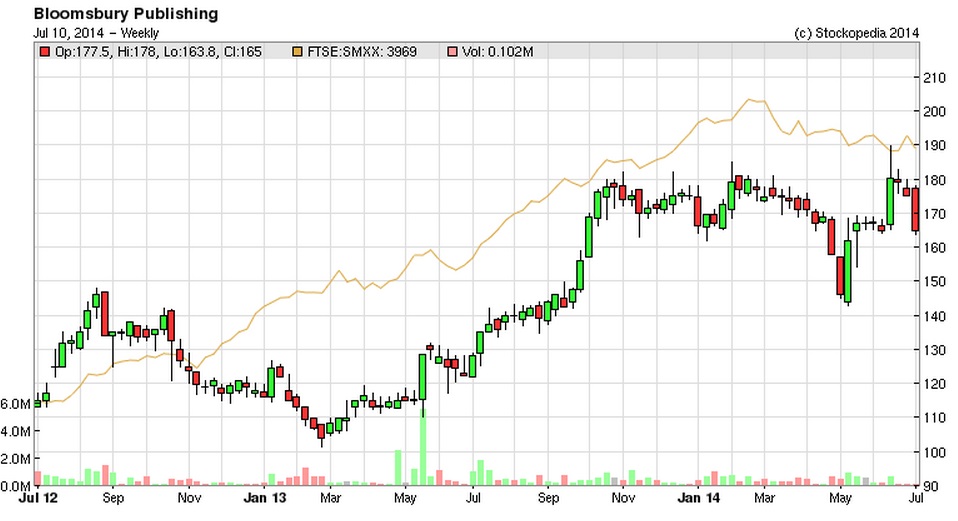The width and height of the screenshot is (958, 521).
Task: Click the '160' price axis label
Action: point(935,248)
